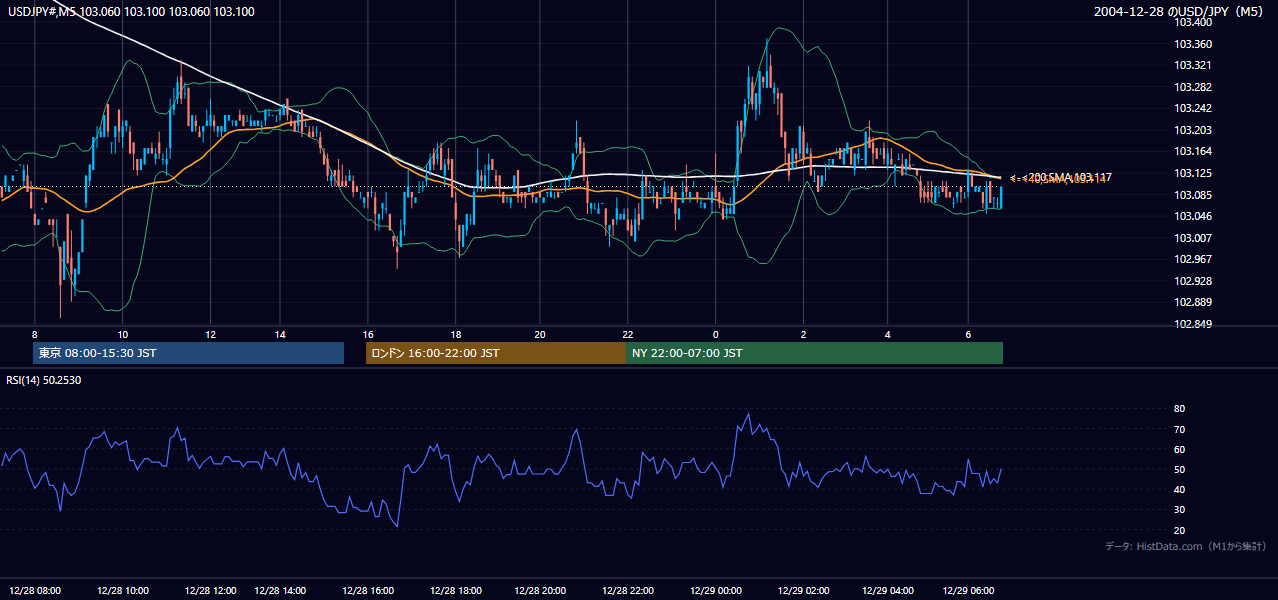
Task: Click the RSI(14) 50.2530 indicator label
Action: click(x=44, y=380)
